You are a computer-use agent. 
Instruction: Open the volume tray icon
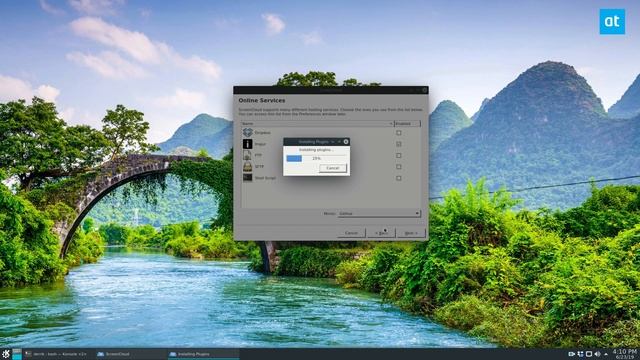(x=598, y=354)
